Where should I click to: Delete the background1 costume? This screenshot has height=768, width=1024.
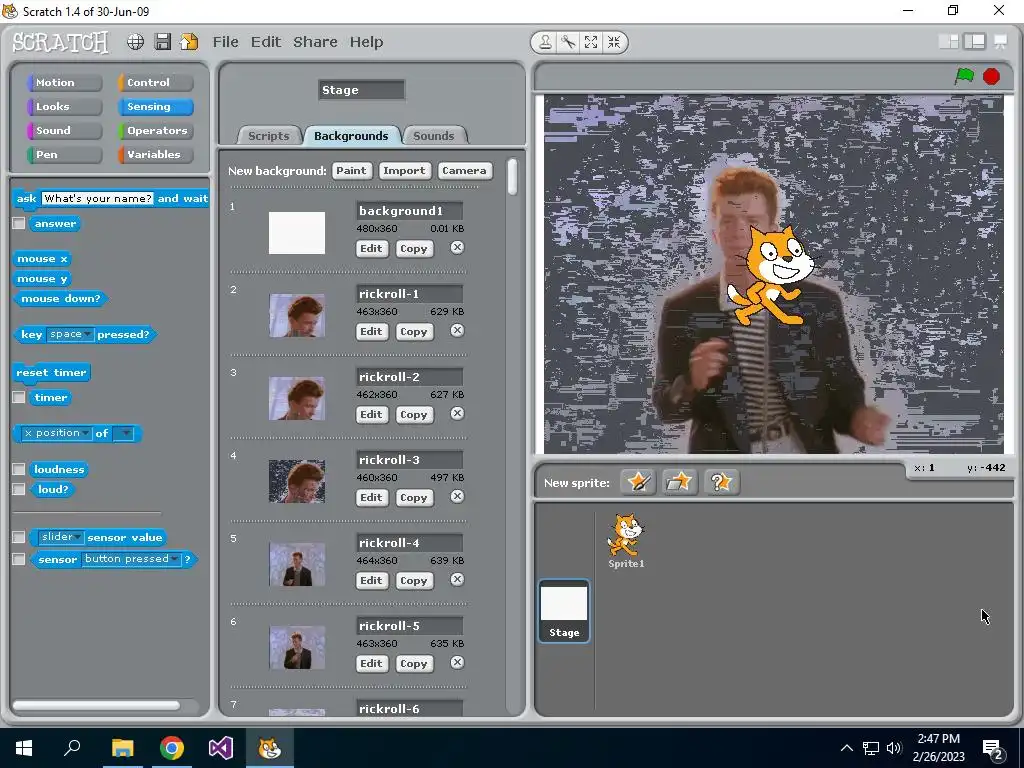(x=457, y=248)
